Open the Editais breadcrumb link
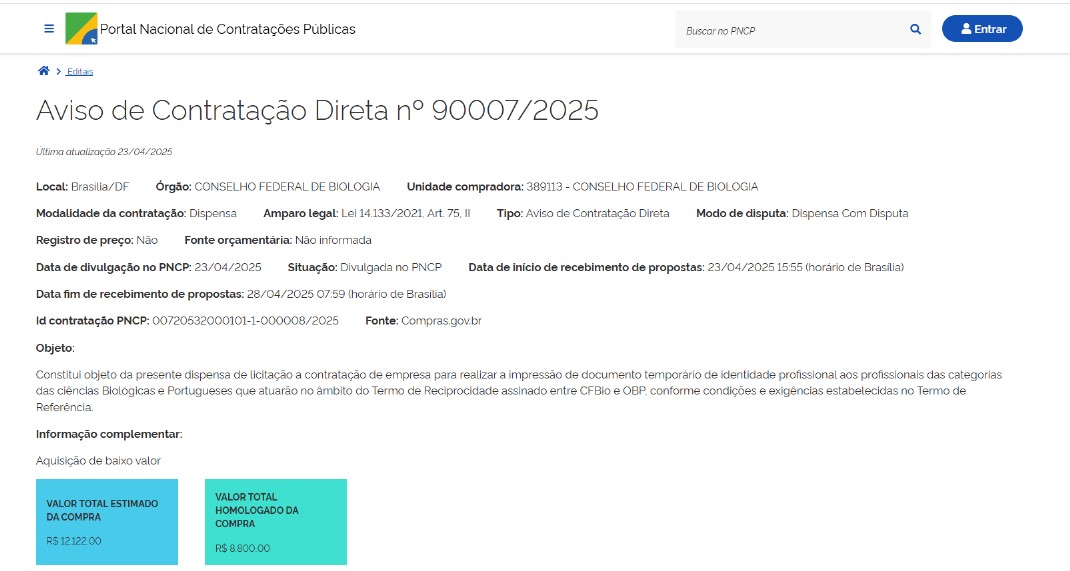The width and height of the screenshot is (1070, 571). point(80,72)
